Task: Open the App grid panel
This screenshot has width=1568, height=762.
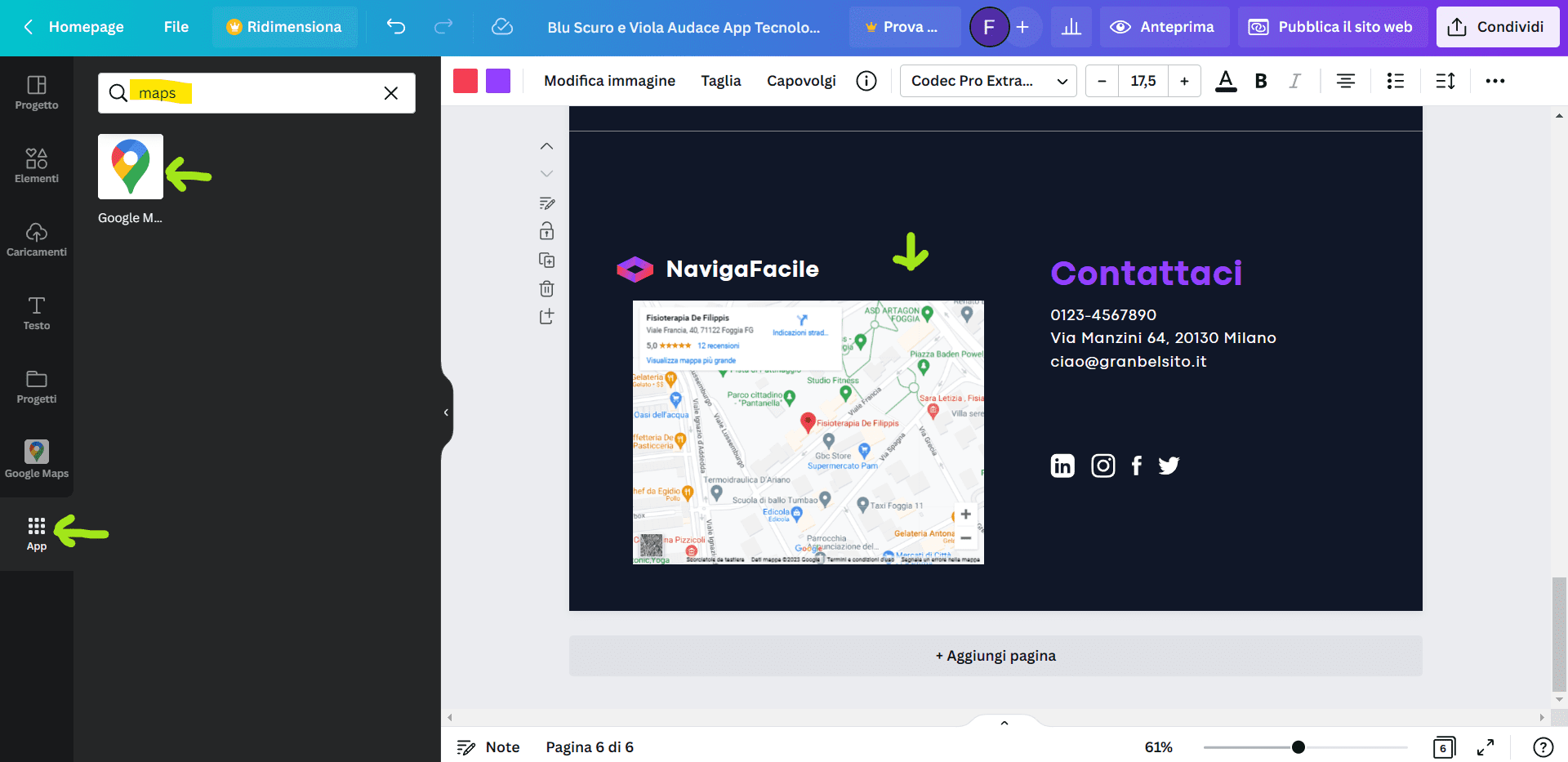Action: (37, 534)
